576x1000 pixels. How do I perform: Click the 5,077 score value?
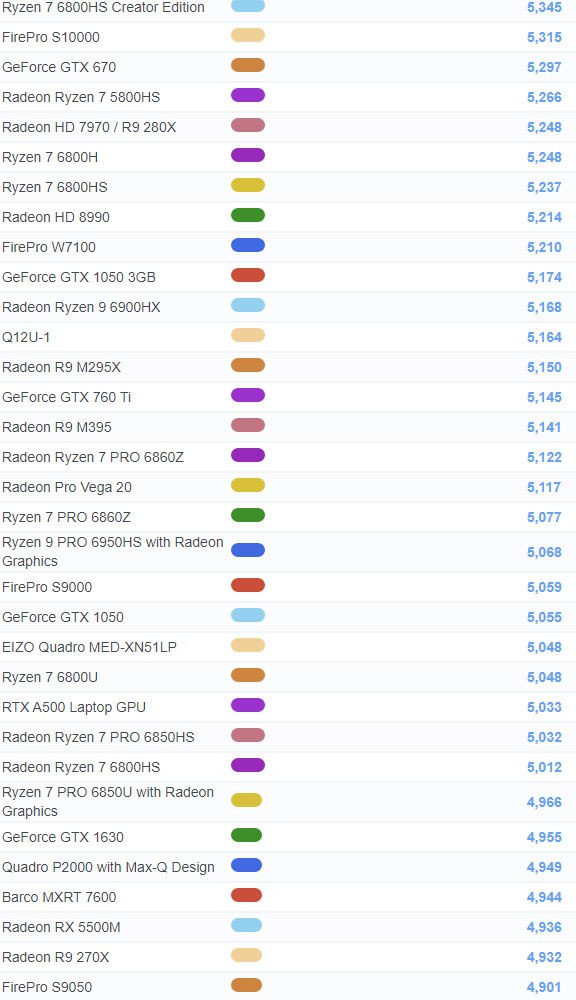[544, 517]
